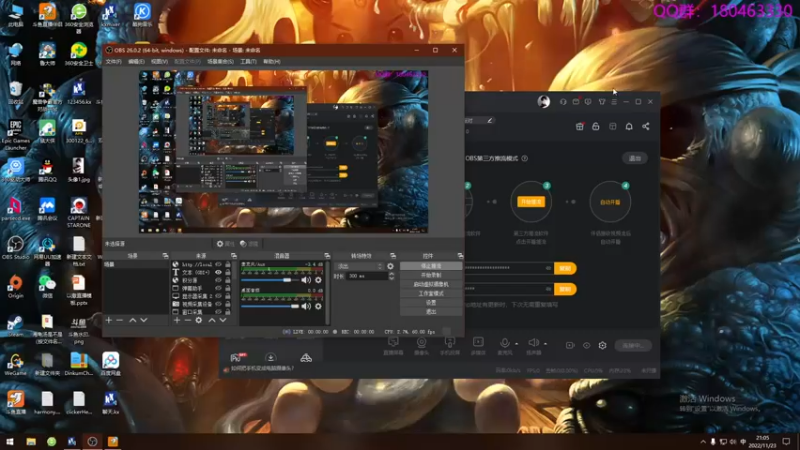Remove selected scene with minus icon
This screenshot has width=800, height=450.
119,320
